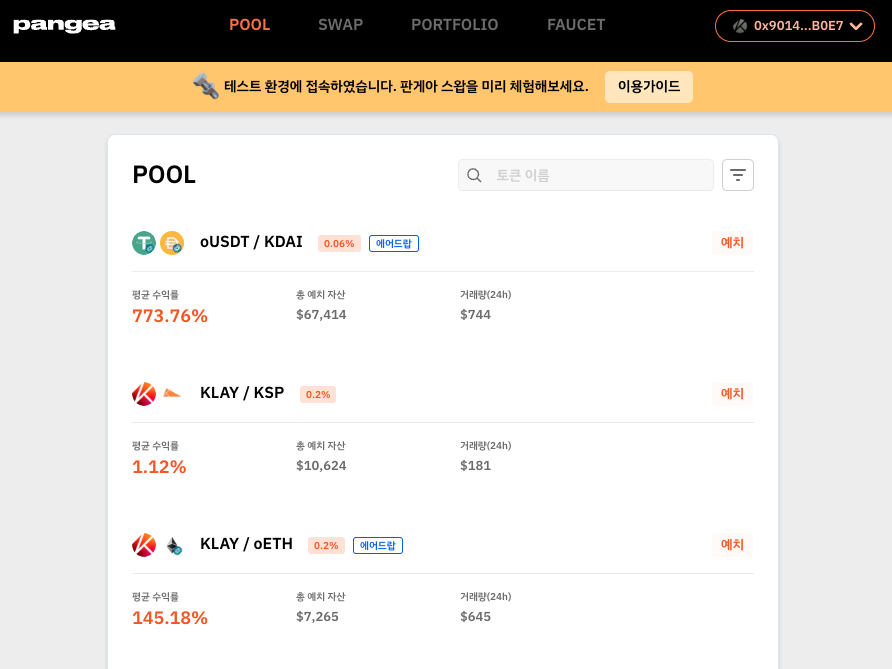The image size is (892, 669).
Task: Open the KLAY / oETH pool
Action: click(x=246, y=544)
